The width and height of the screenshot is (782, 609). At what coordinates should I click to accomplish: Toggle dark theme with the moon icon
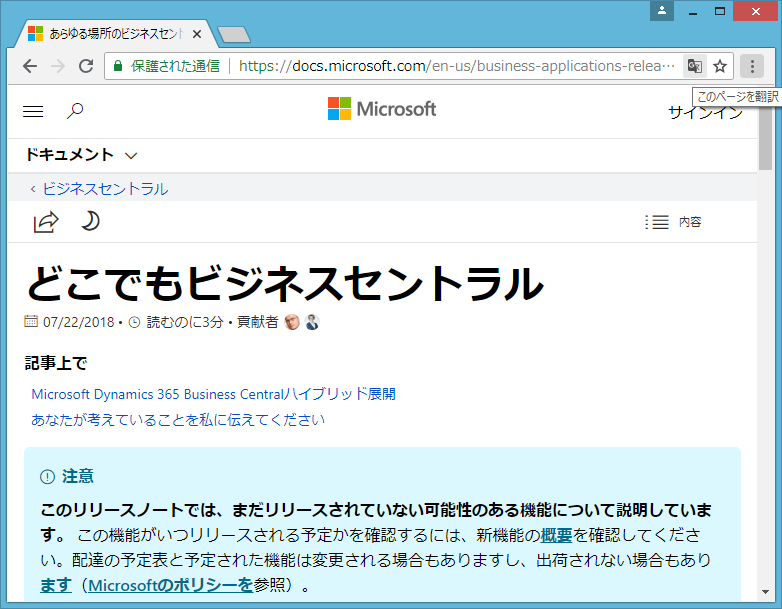(90, 221)
